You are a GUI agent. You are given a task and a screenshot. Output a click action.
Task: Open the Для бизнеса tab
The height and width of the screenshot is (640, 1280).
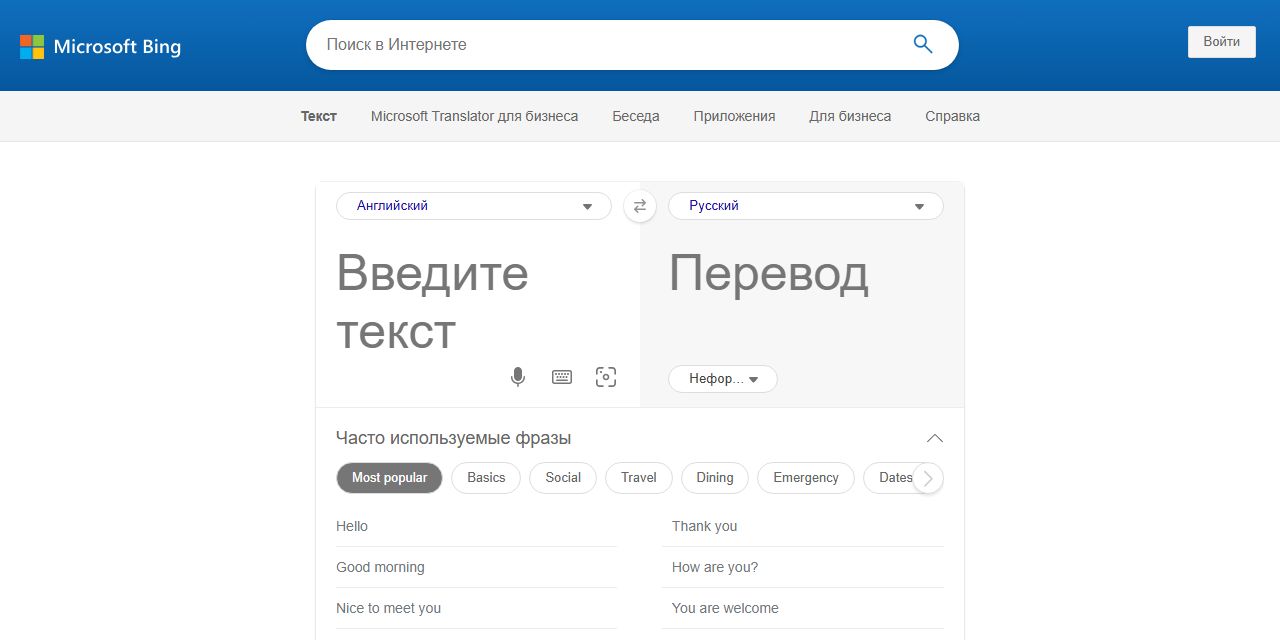850,116
